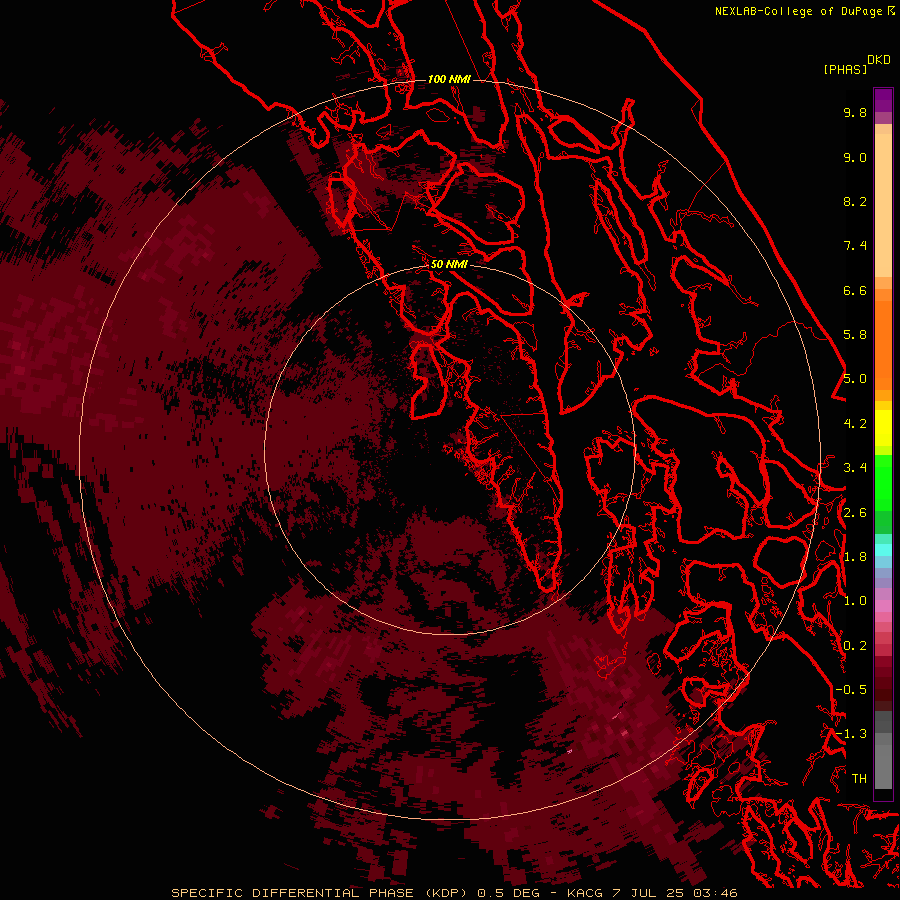
Task: Click the -0.5 scale value
Action: [851, 690]
